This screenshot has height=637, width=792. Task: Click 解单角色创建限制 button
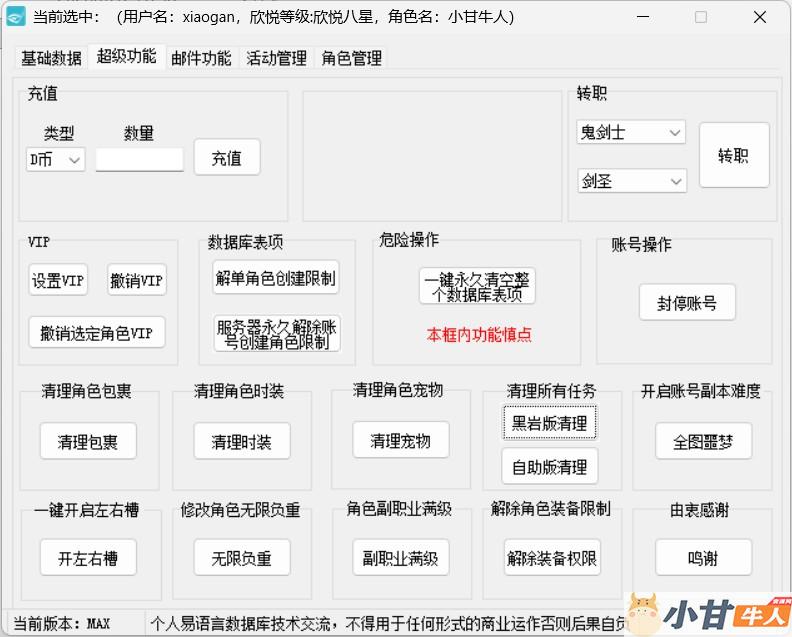275,277
